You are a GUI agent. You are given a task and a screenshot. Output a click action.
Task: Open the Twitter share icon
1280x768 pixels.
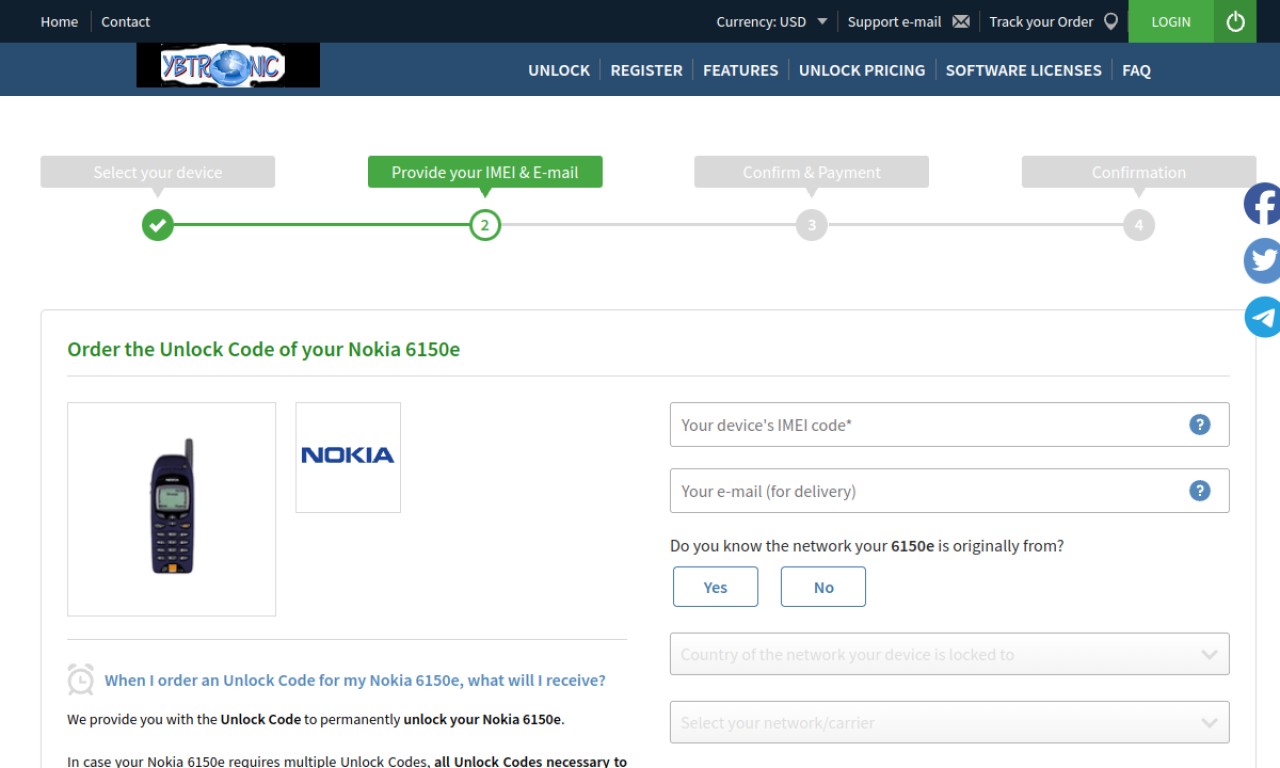pos(1262,261)
